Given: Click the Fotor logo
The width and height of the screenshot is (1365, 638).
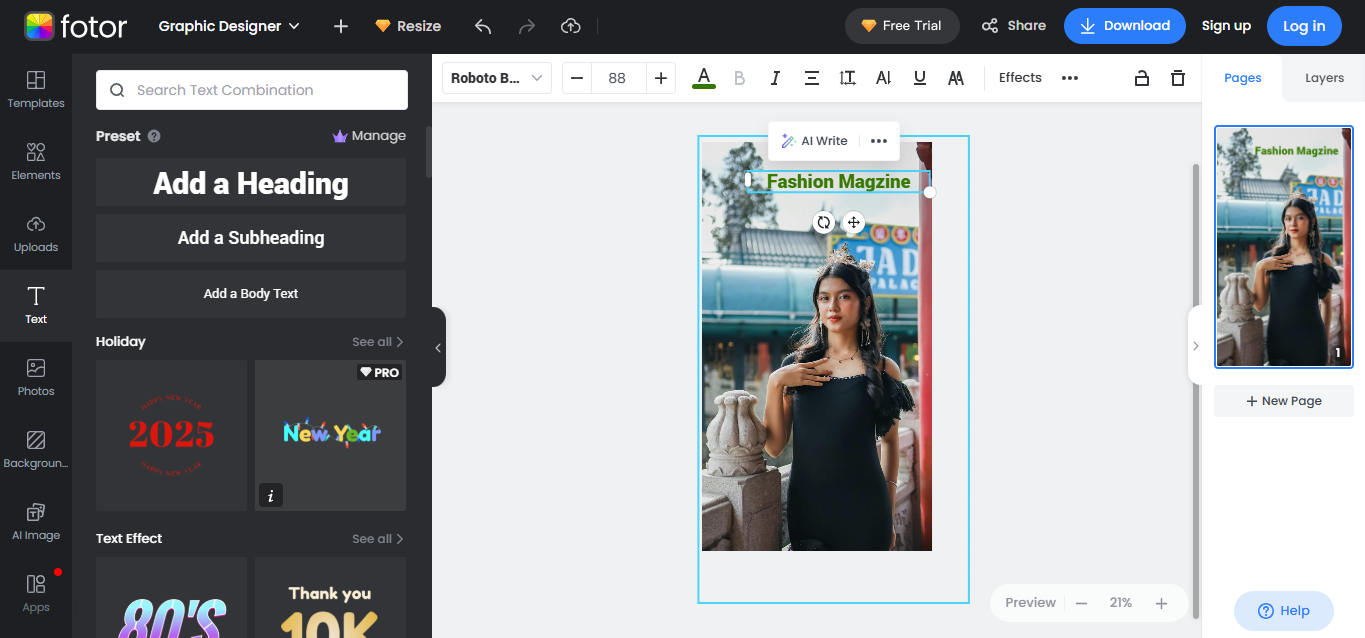Looking at the screenshot, I should tap(76, 26).
